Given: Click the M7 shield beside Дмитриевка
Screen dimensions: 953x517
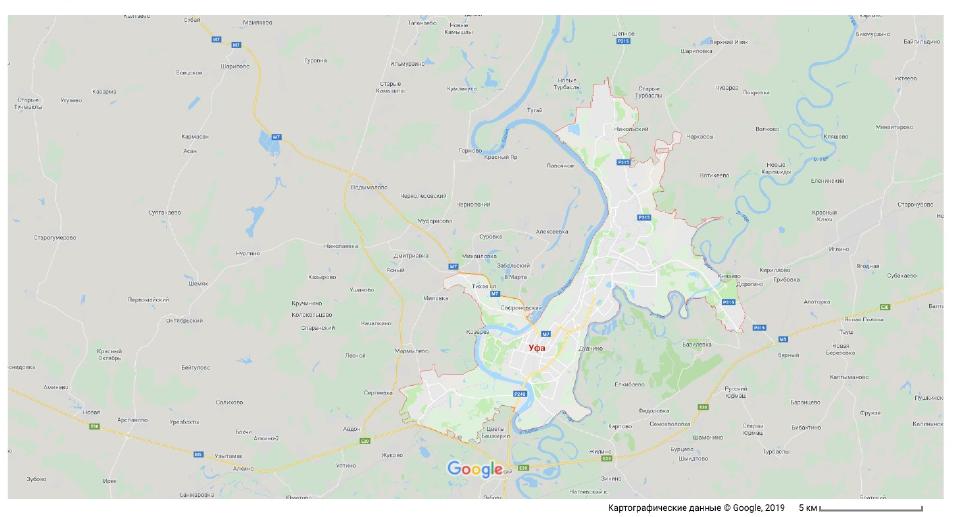Looking at the screenshot, I should pos(453,266).
